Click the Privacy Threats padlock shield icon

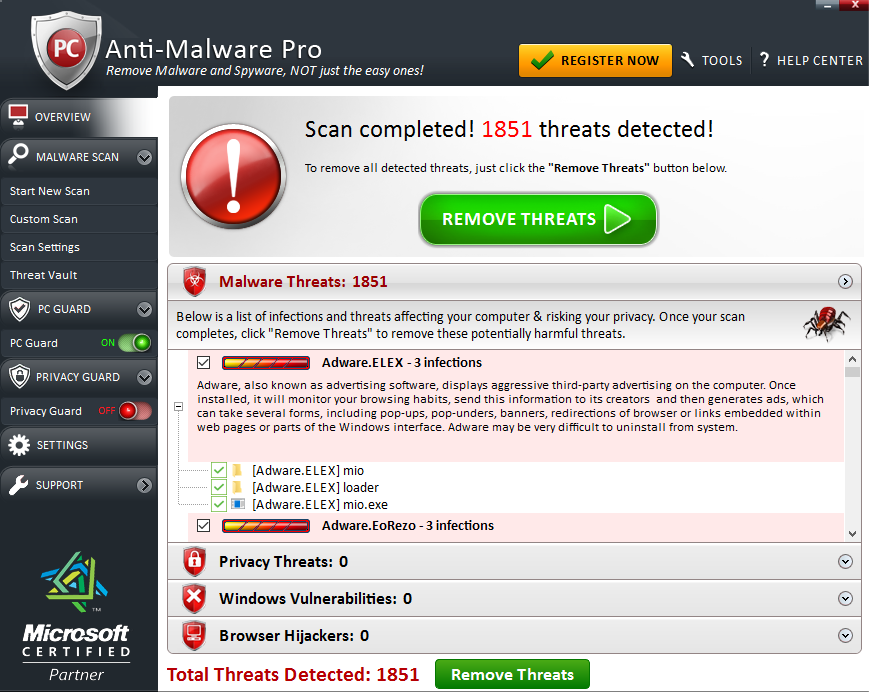pyautogui.click(x=194, y=561)
